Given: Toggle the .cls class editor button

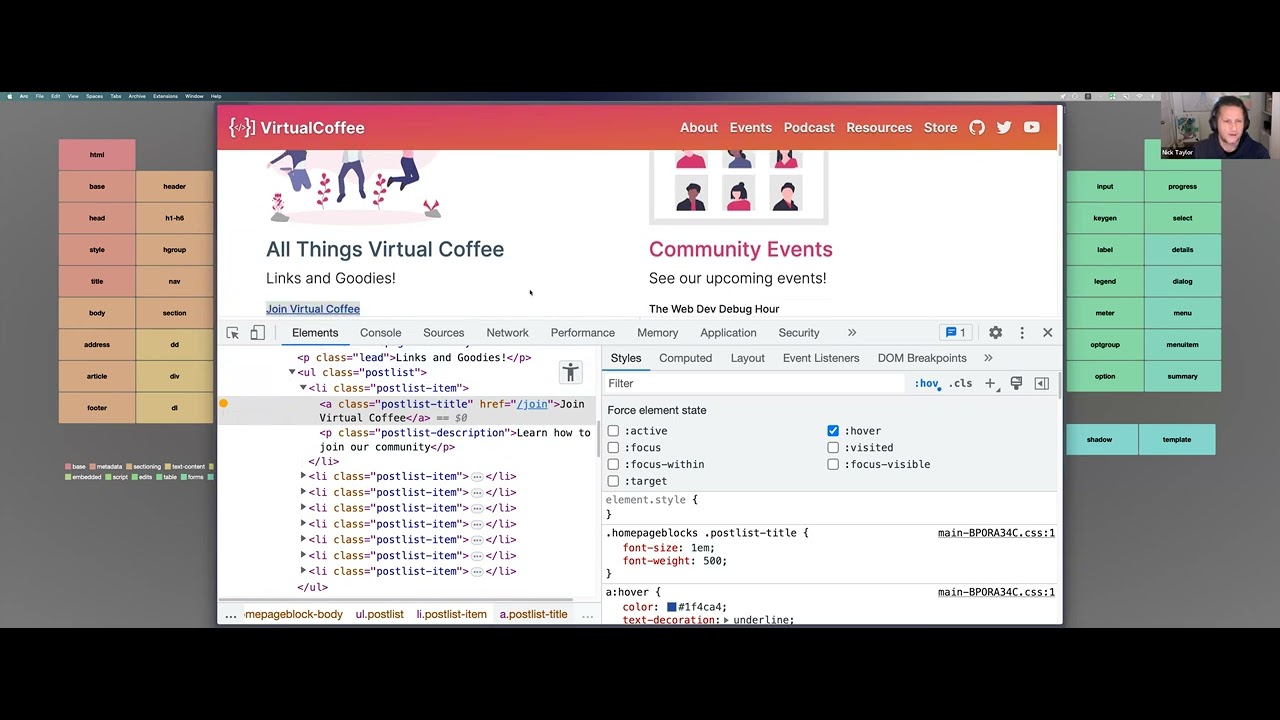Looking at the screenshot, I should 961,384.
